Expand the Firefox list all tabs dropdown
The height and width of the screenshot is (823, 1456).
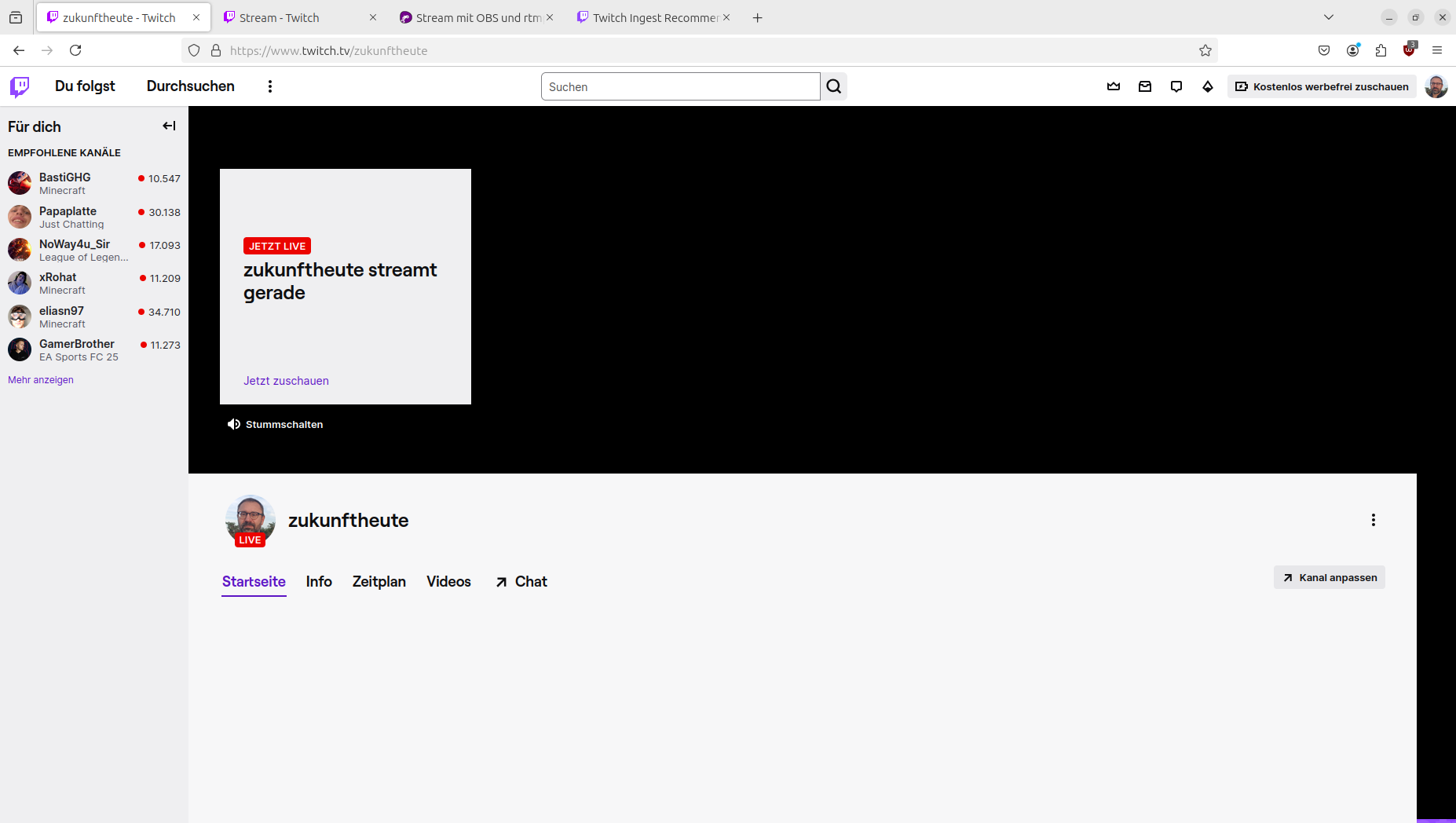pos(1329,17)
